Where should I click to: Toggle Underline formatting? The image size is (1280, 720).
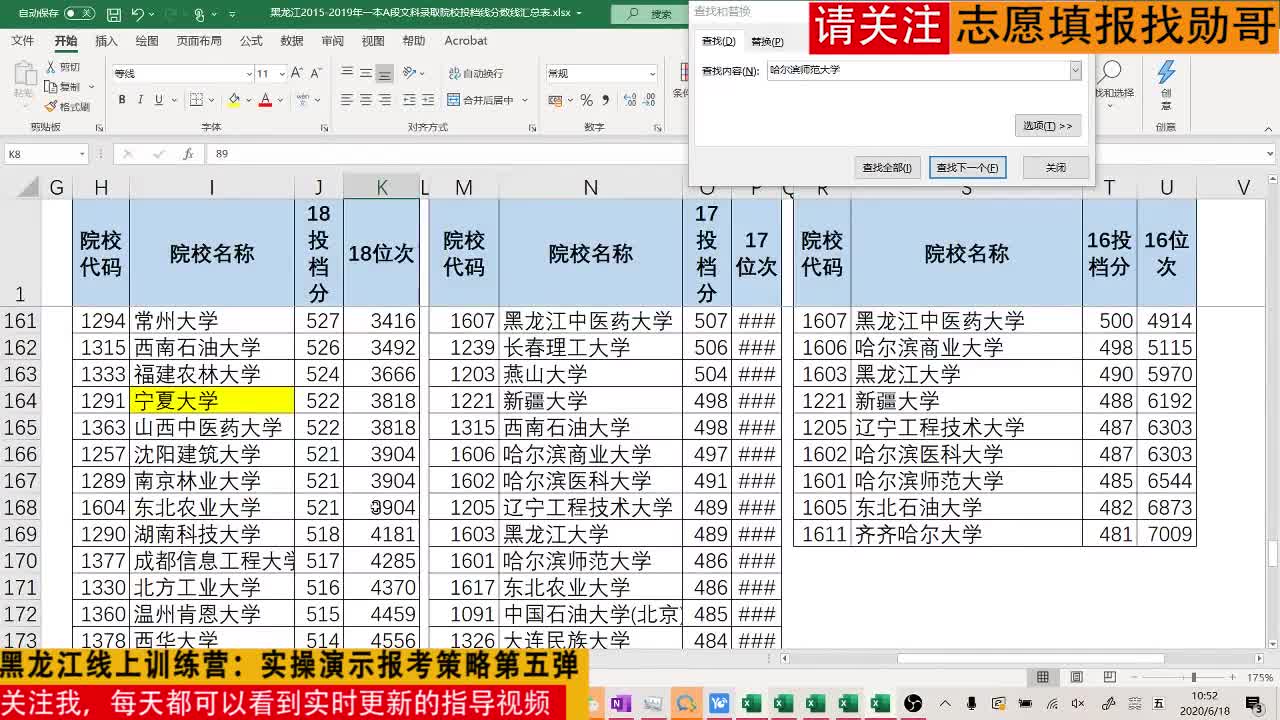pyautogui.click(x=159, y=100)
